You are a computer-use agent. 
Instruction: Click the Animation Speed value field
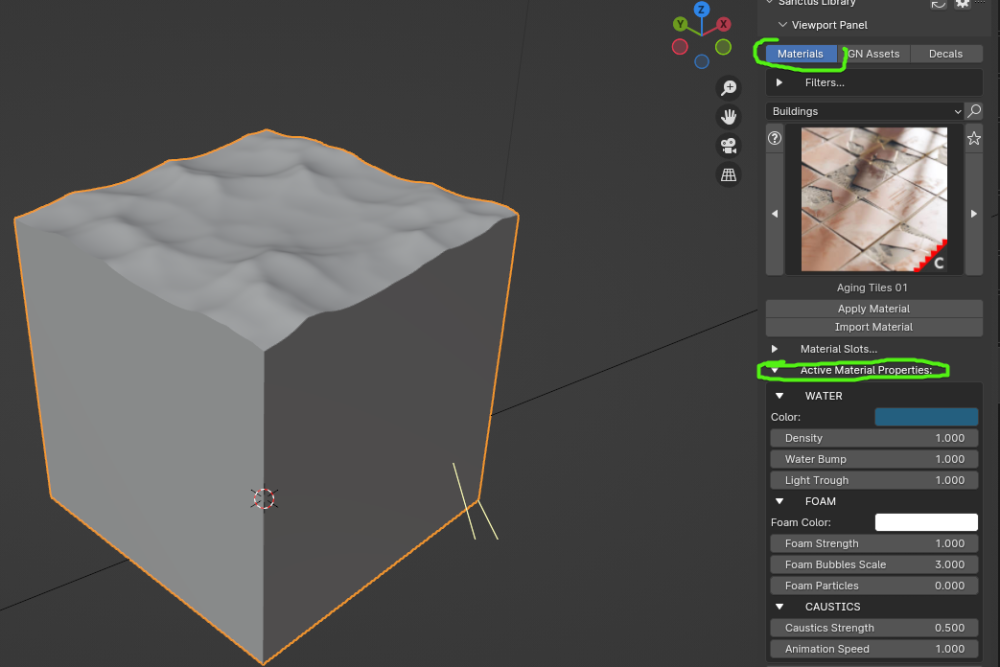click(874, 649)
